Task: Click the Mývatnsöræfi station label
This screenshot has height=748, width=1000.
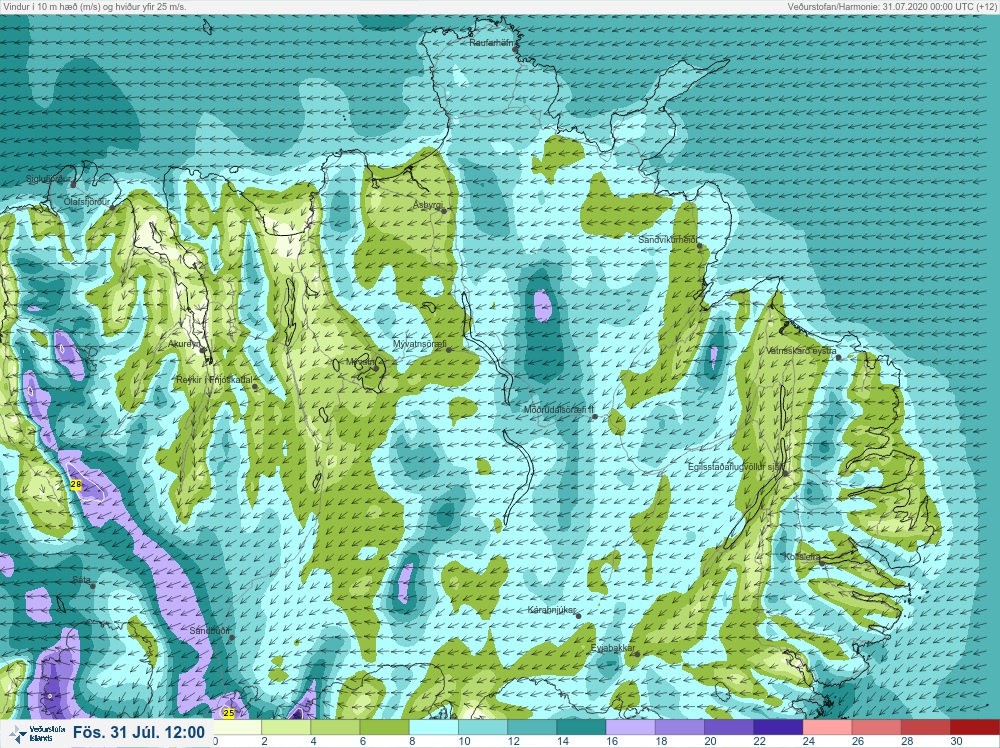Action: (x=420, y=344)
